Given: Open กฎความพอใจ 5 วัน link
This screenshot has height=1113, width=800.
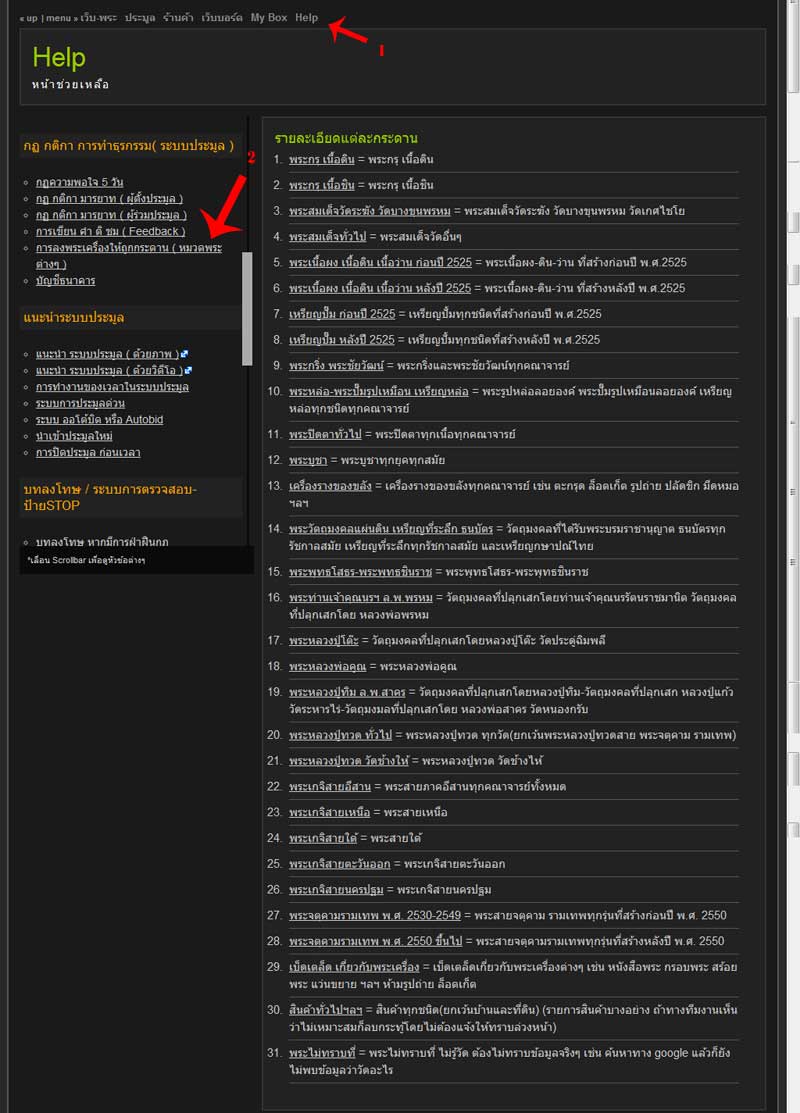Looking at the screenshot, I should [79, 183].
